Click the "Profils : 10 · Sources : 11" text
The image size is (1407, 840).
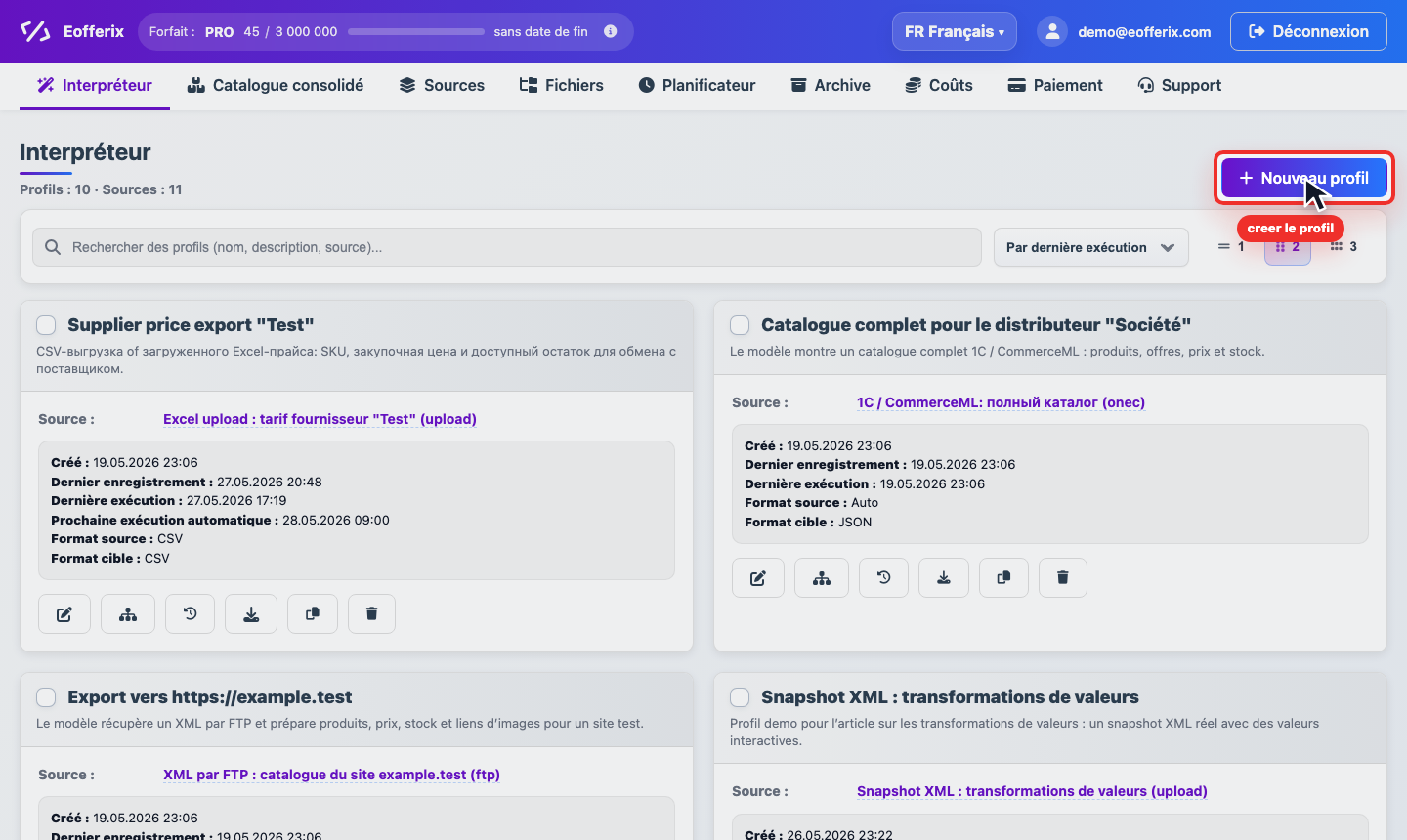pyautogui.click(x=101, y=189)
